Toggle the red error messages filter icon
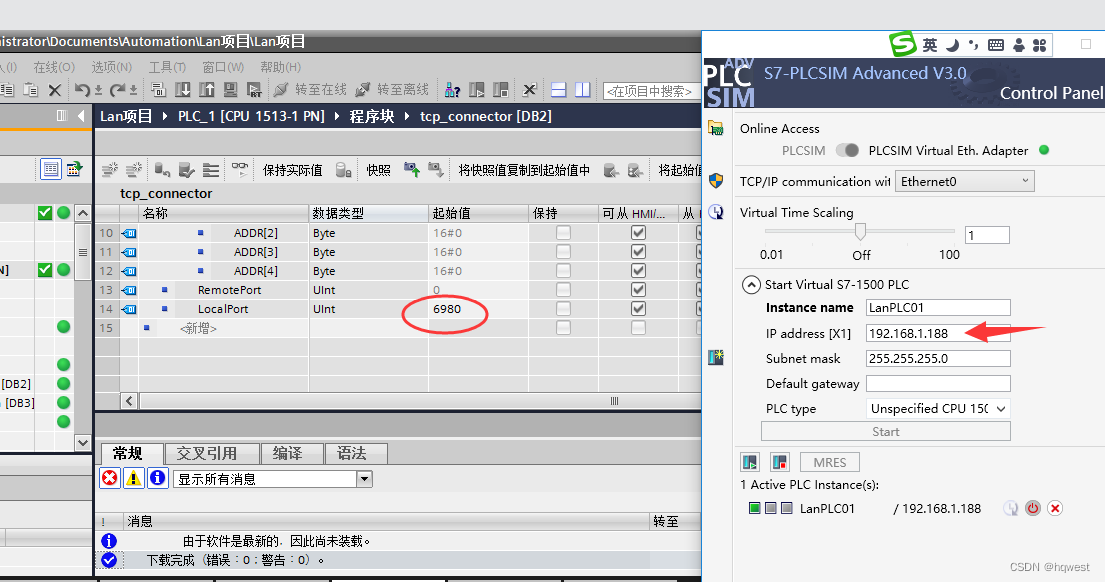The height and width of the screenshot is (582, 1105). click(x=110, y=478)
